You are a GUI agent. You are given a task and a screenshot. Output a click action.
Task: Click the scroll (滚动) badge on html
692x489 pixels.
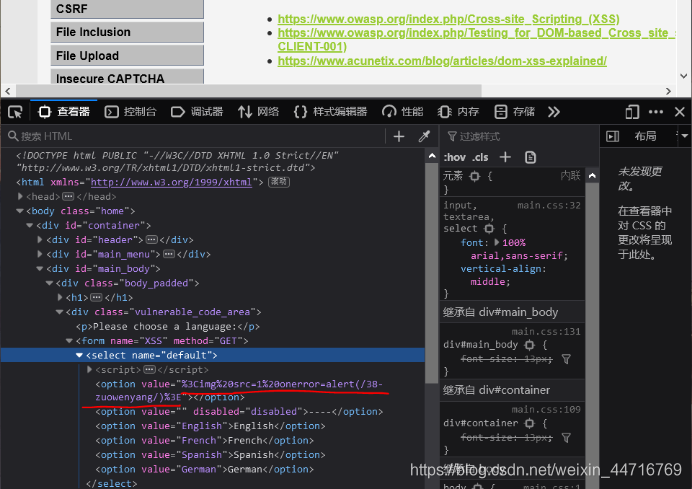click(279, 182)
